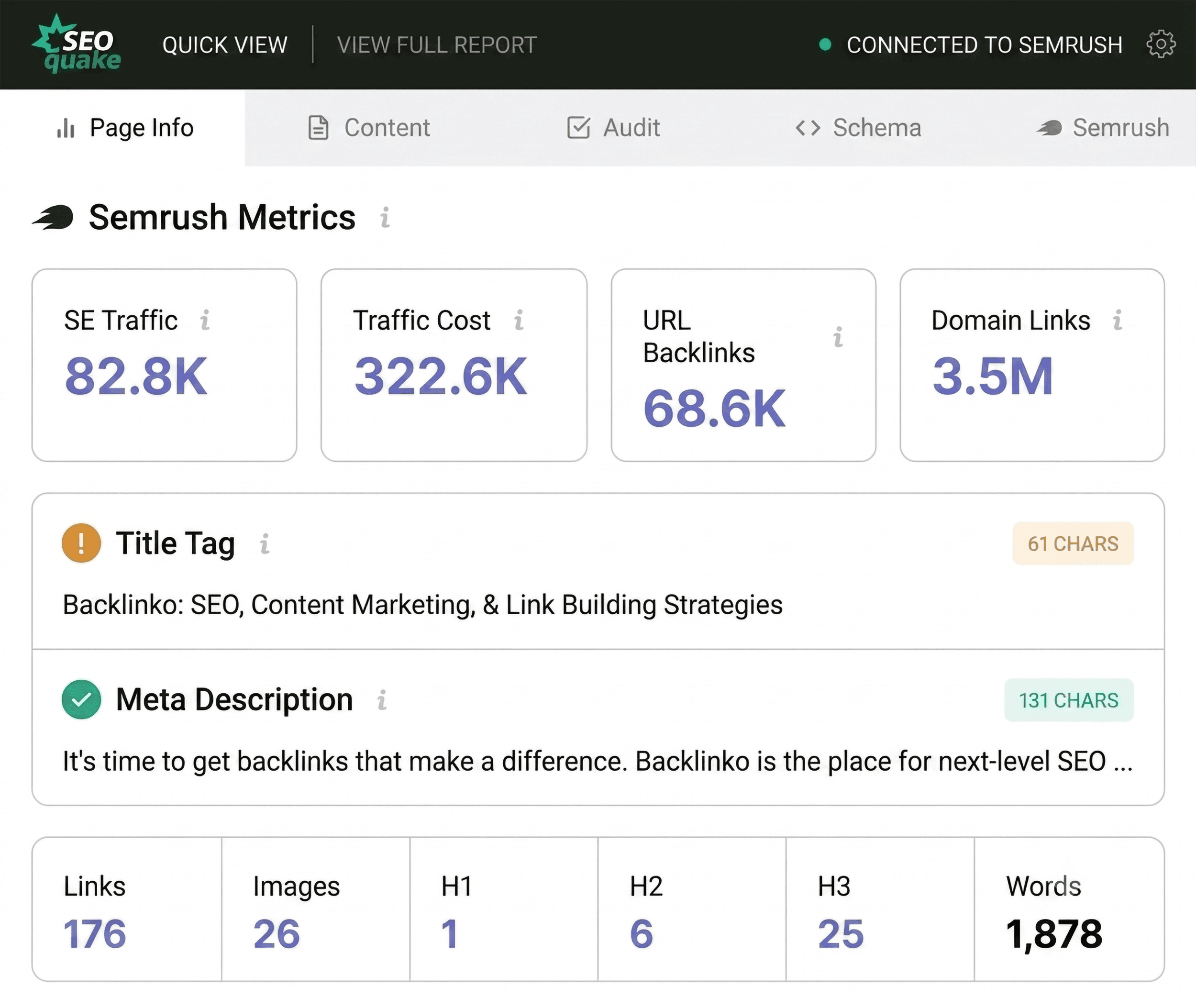The height and width of the screenshot is (1008, 1196).
Task: Click Connected to Semrush status label
Action: point(985,44)
